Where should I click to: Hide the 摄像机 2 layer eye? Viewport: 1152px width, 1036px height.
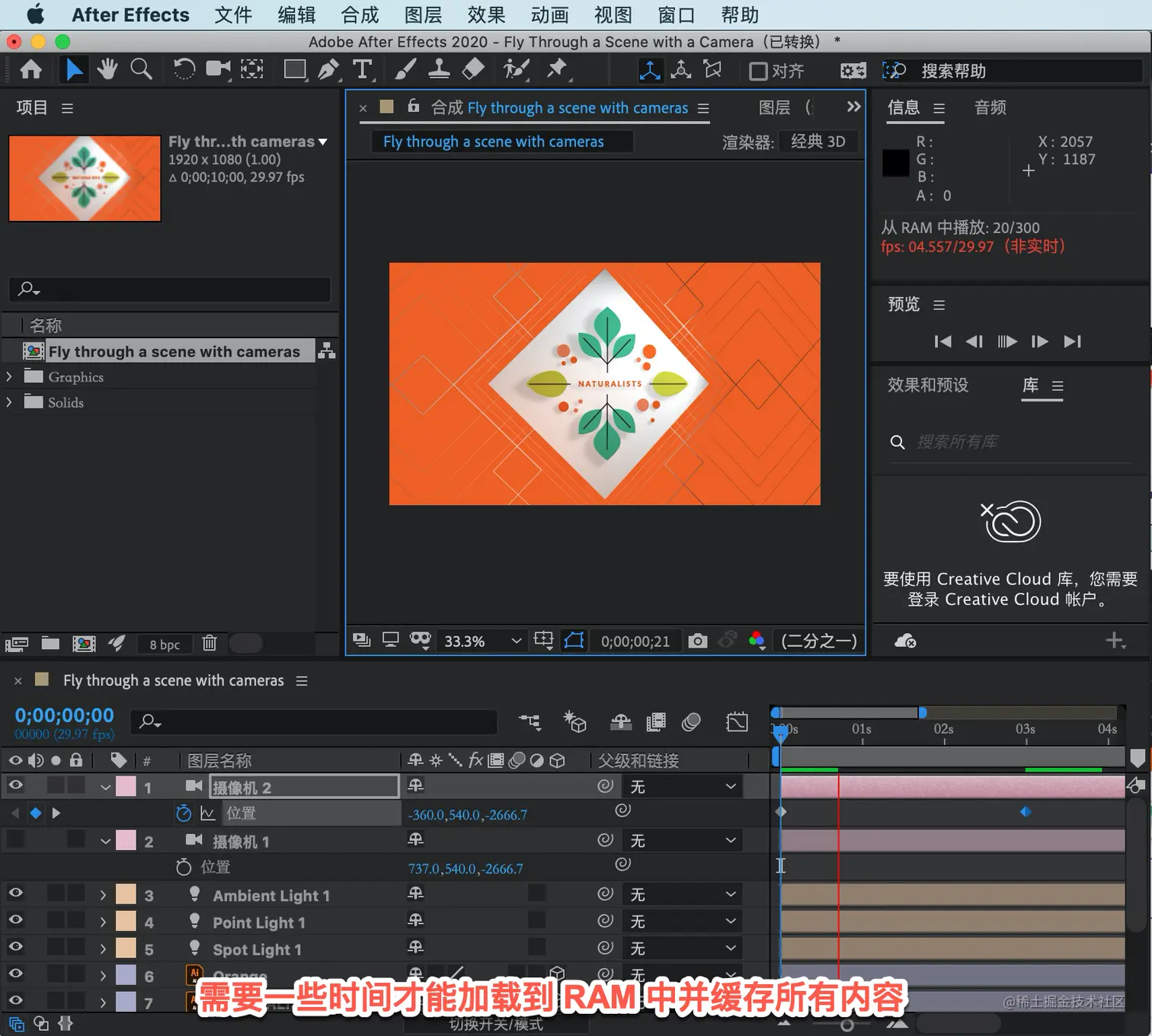(x=15, y=785)
